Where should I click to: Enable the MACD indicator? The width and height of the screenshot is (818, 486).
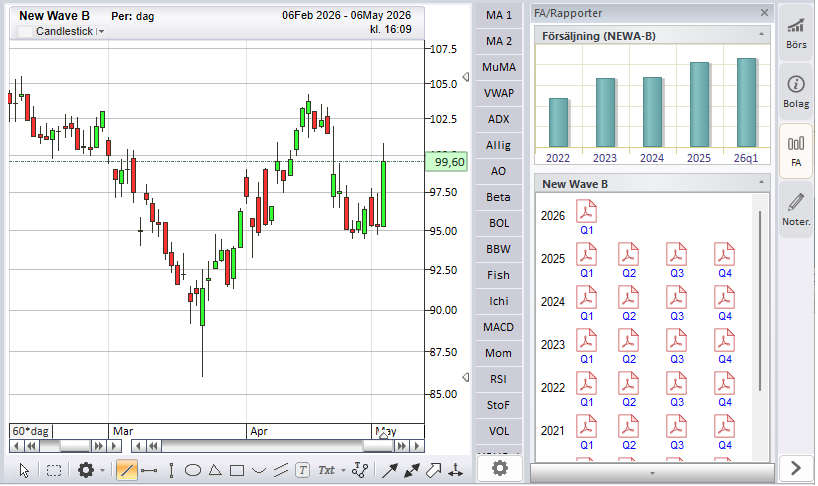point(499,327)
